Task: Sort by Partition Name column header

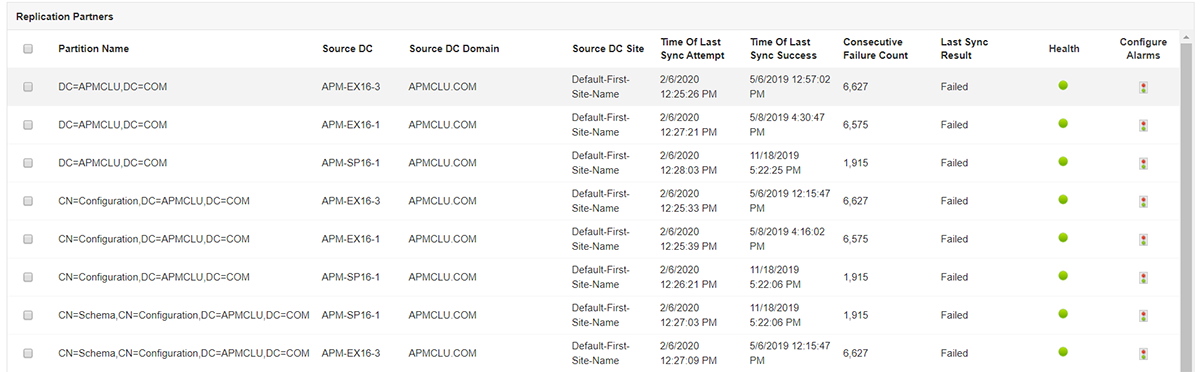Action: coord(93,48)
